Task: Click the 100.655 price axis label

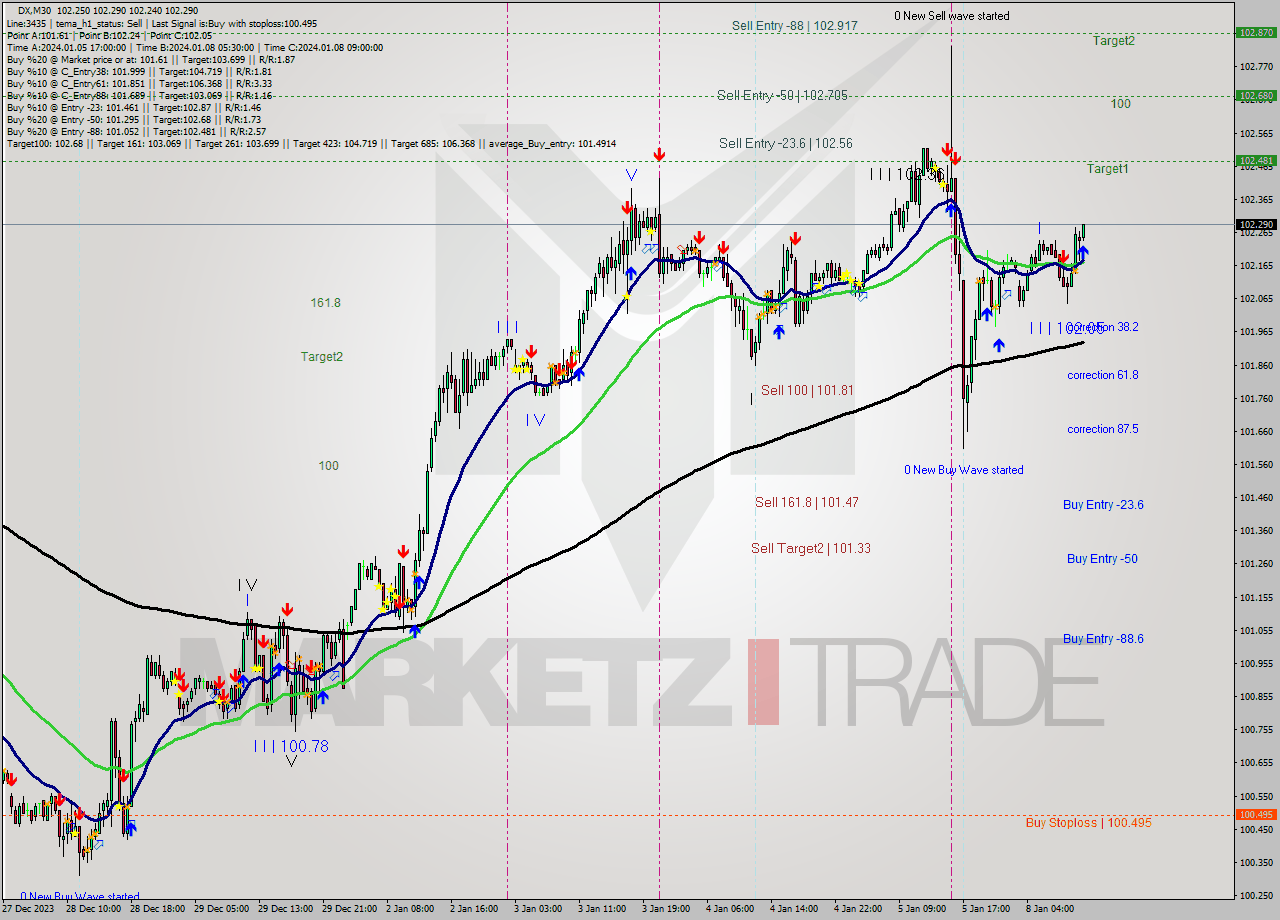Action: coord(1256,762)
